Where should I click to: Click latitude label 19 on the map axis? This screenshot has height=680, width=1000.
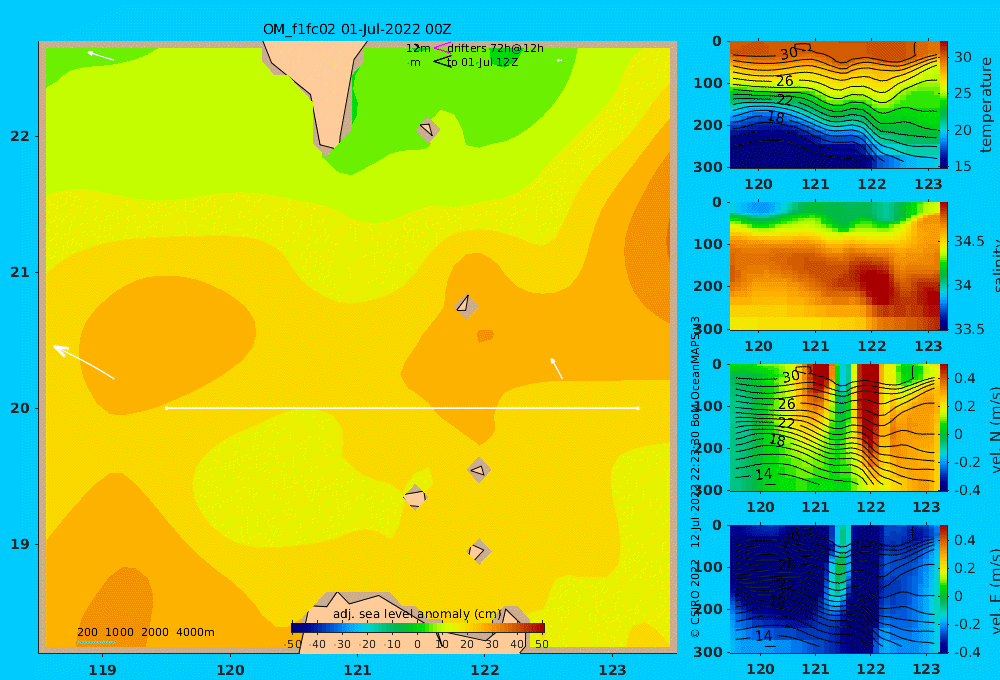(20, 544)
